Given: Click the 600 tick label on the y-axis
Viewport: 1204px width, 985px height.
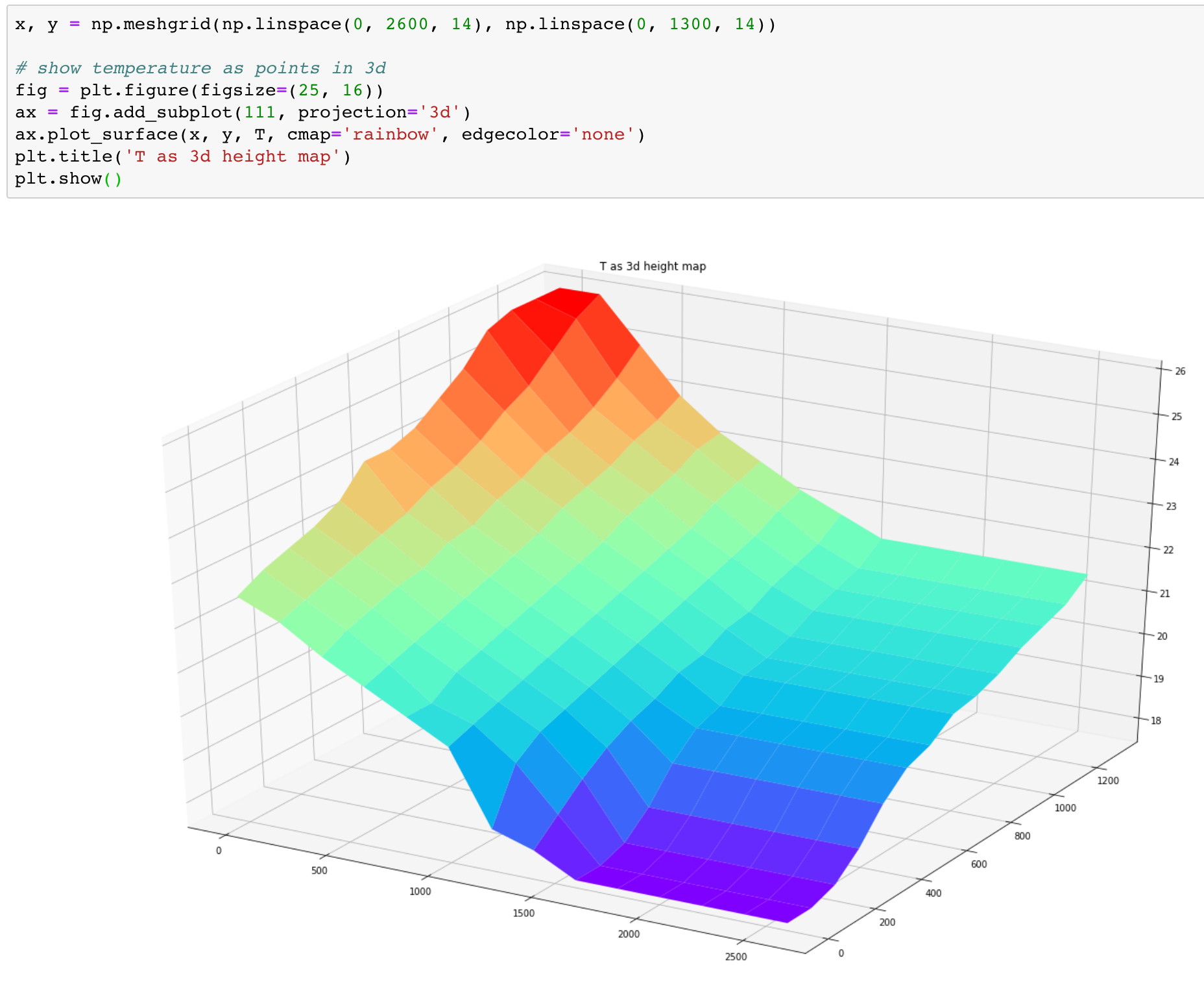Looking at the screenshot, I should pyautogui.click(x=978, y=864).
